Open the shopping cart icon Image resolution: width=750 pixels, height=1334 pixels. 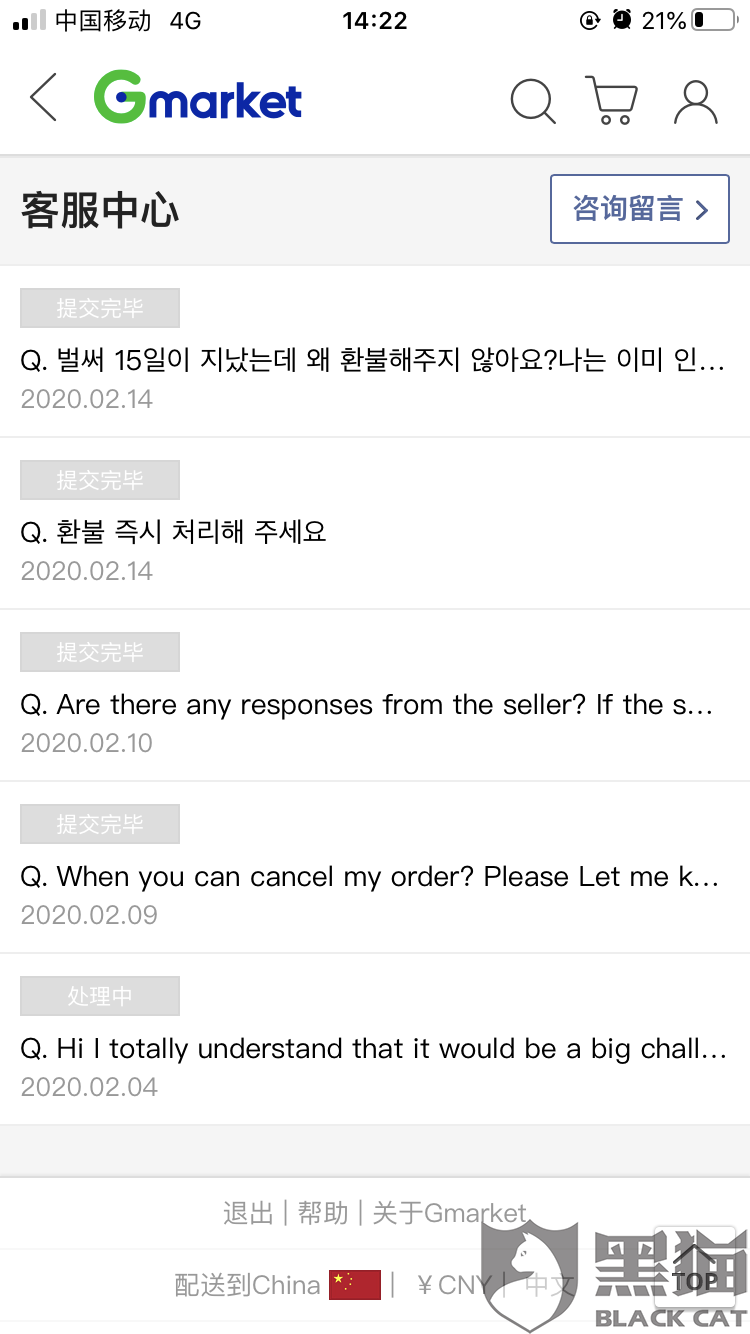pos(611,100)
